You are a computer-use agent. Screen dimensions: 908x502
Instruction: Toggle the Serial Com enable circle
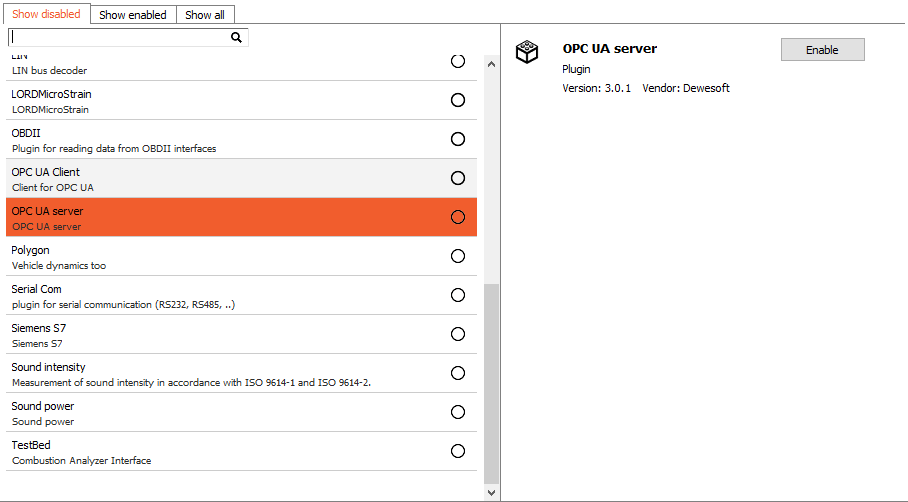point(458,295)
